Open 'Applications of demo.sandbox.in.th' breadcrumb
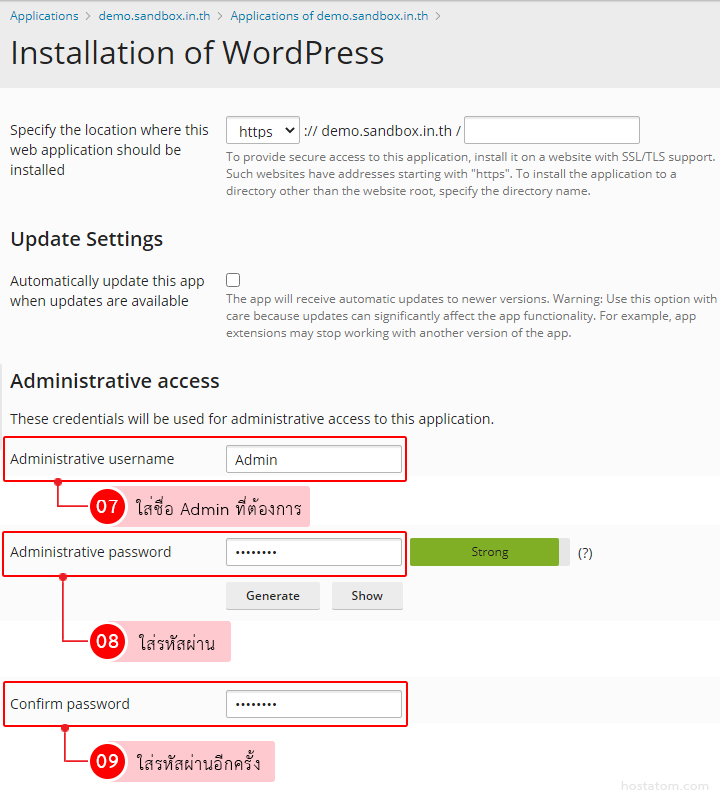Image resolution: width=720 pixels, height=800 pixels. click(329, 16)
